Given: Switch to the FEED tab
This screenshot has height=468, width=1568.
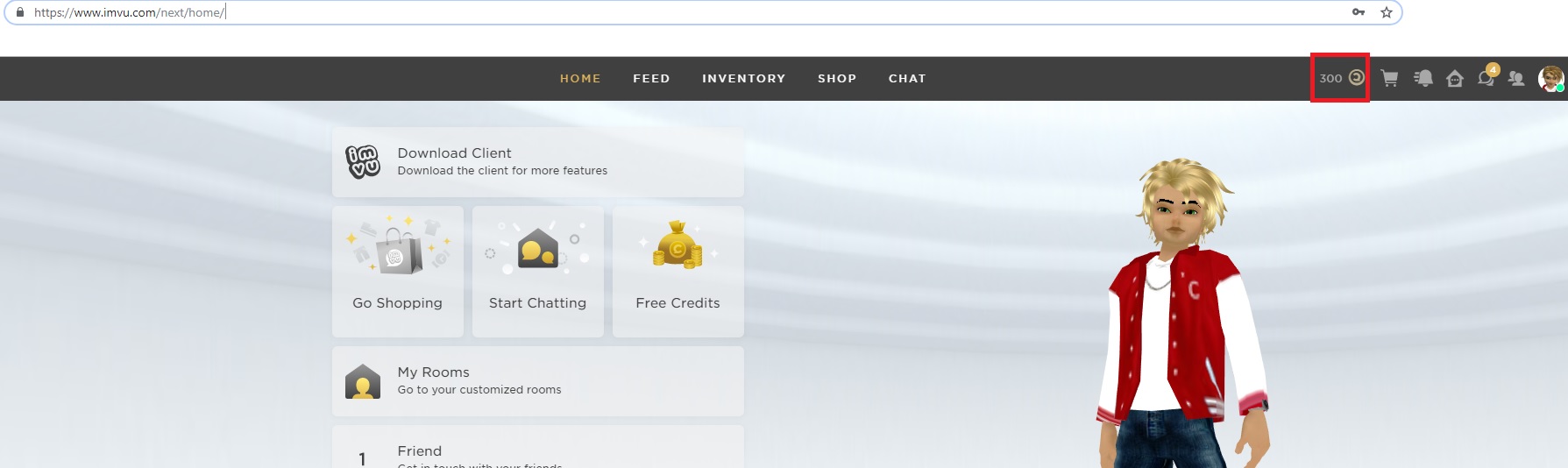Looking at the screenshot, I should pos(651,79).
